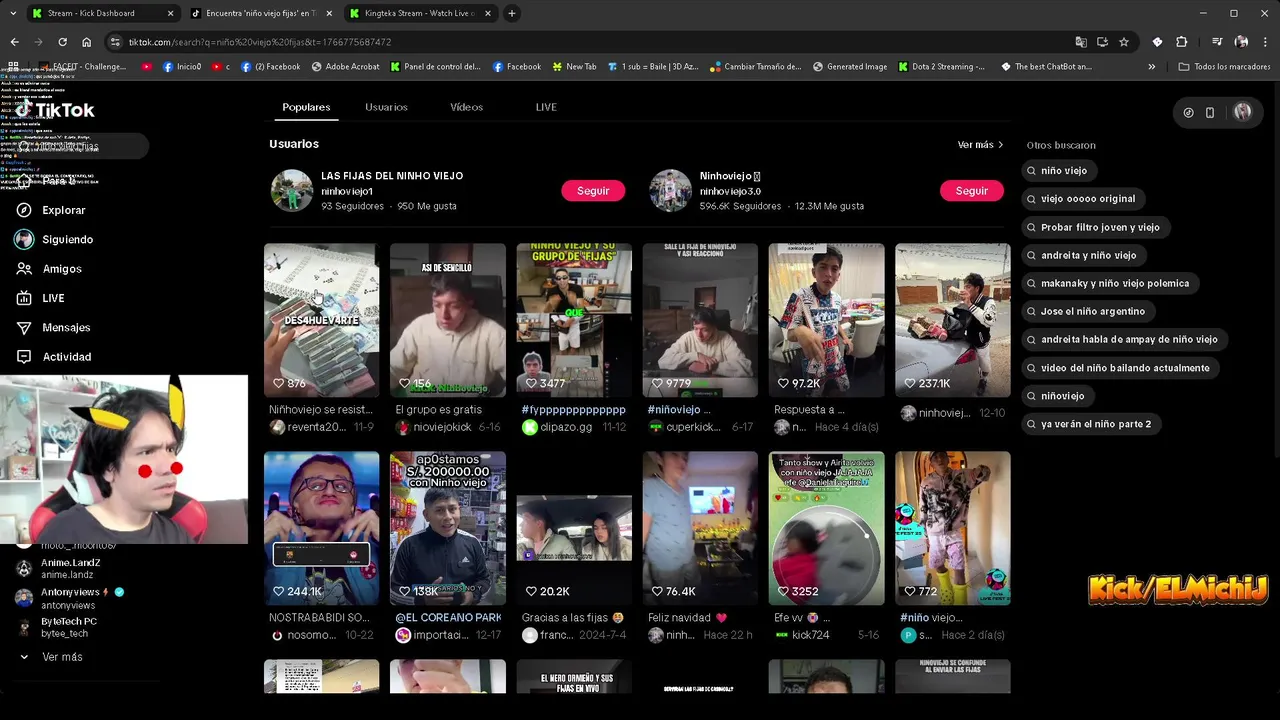Screen dimensions: 1280x720
Task: Open Anime.LandZ account in sidebar
Action: (x=58, y=569)
